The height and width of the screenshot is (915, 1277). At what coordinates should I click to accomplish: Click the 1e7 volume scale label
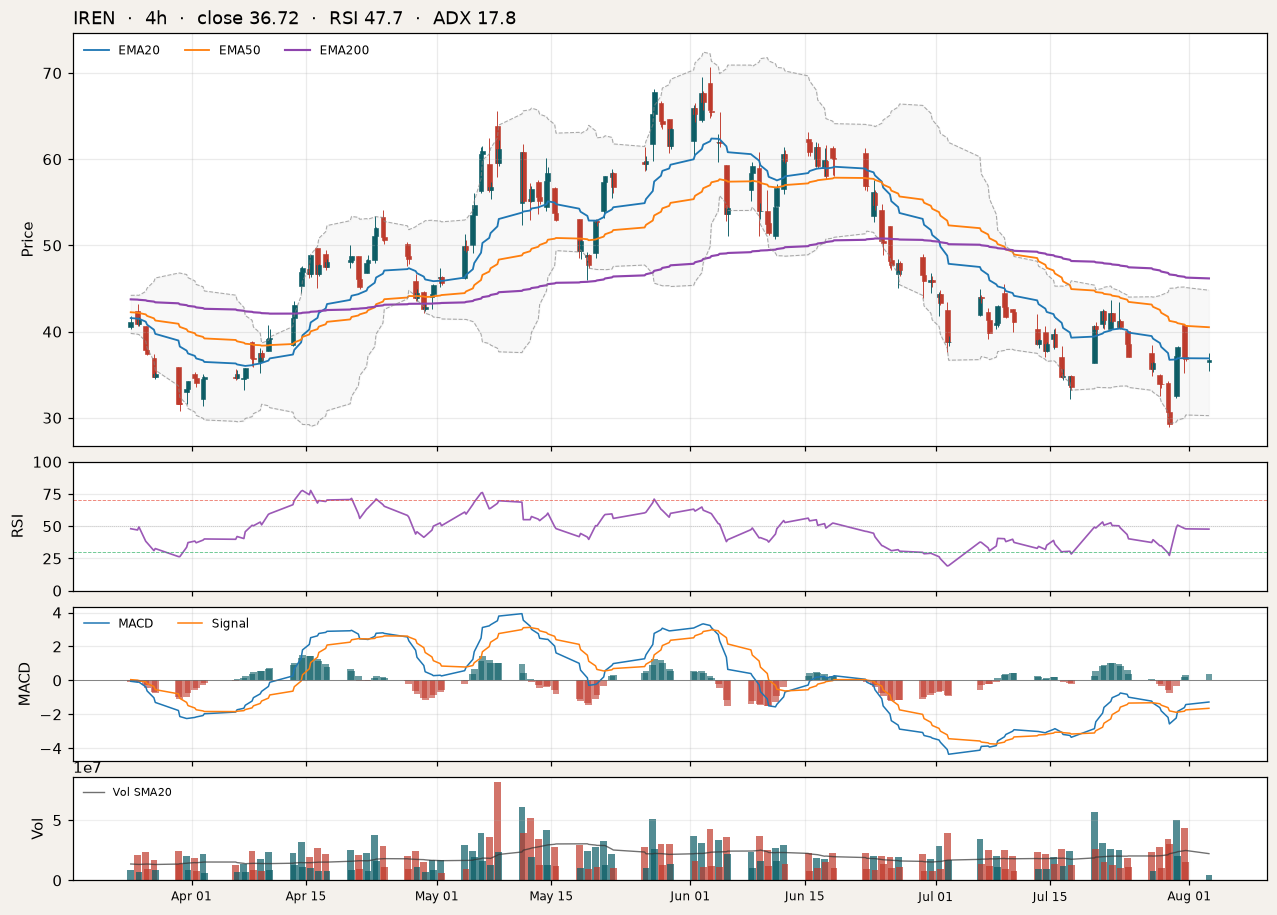(86, 768)
